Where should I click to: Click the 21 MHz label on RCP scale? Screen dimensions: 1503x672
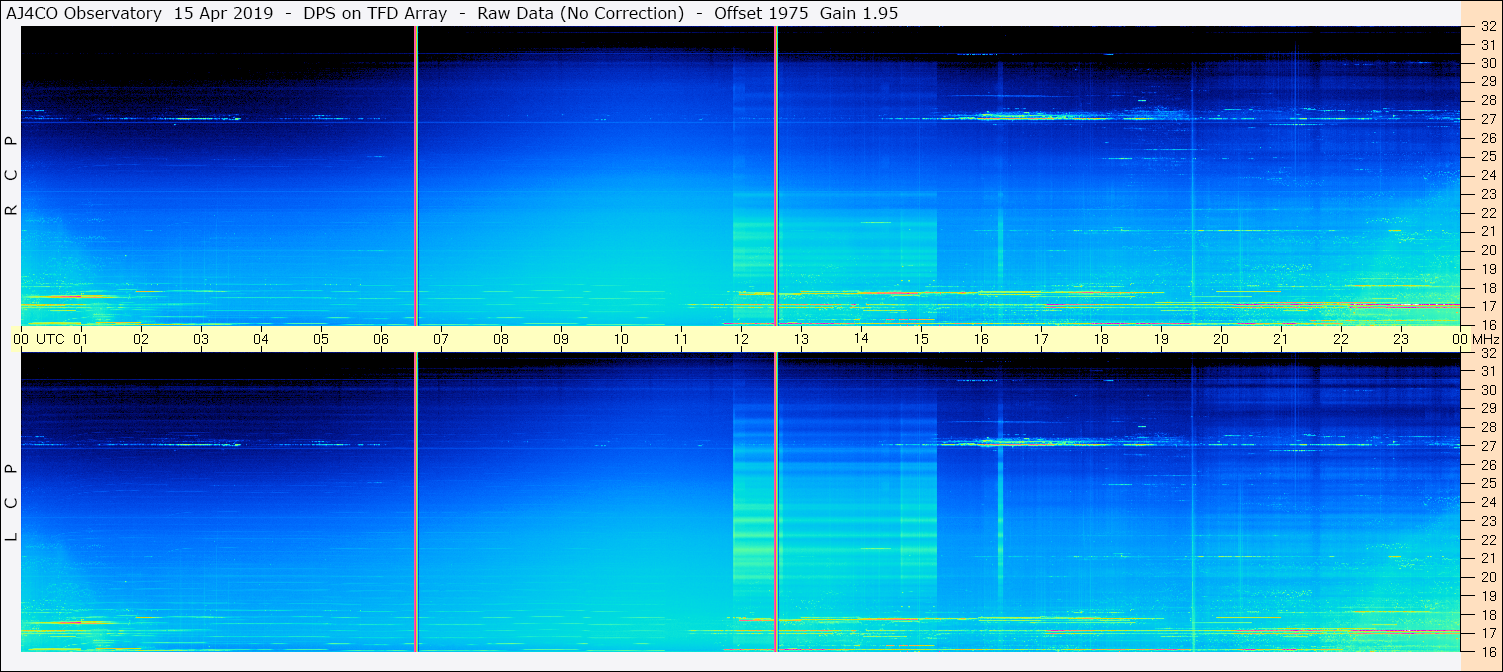[x=1487, y=231]
